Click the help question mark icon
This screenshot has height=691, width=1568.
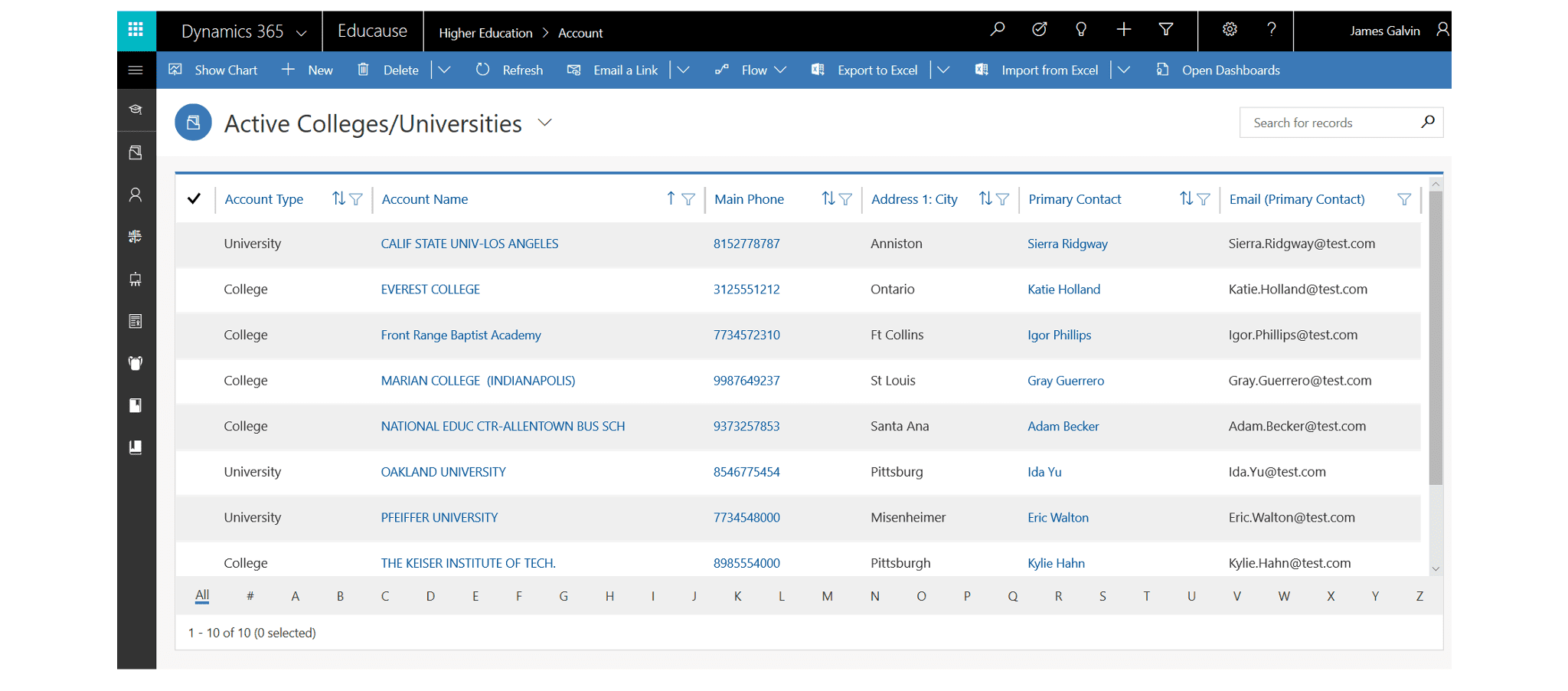pyautogui.click(x=1272, y=30)
